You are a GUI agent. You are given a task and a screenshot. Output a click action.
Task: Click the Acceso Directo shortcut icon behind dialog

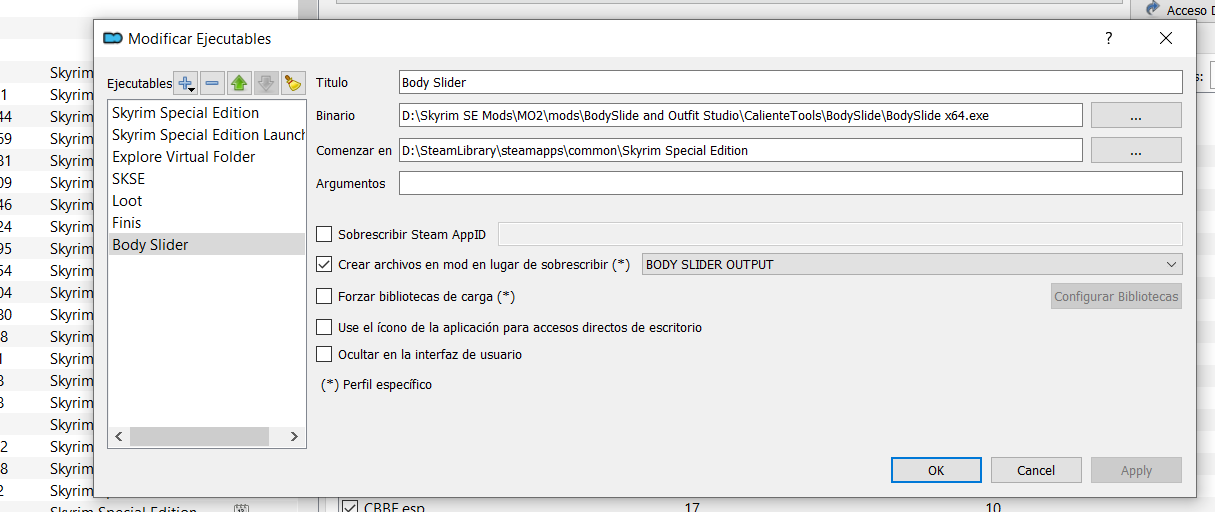(1151, 8)
